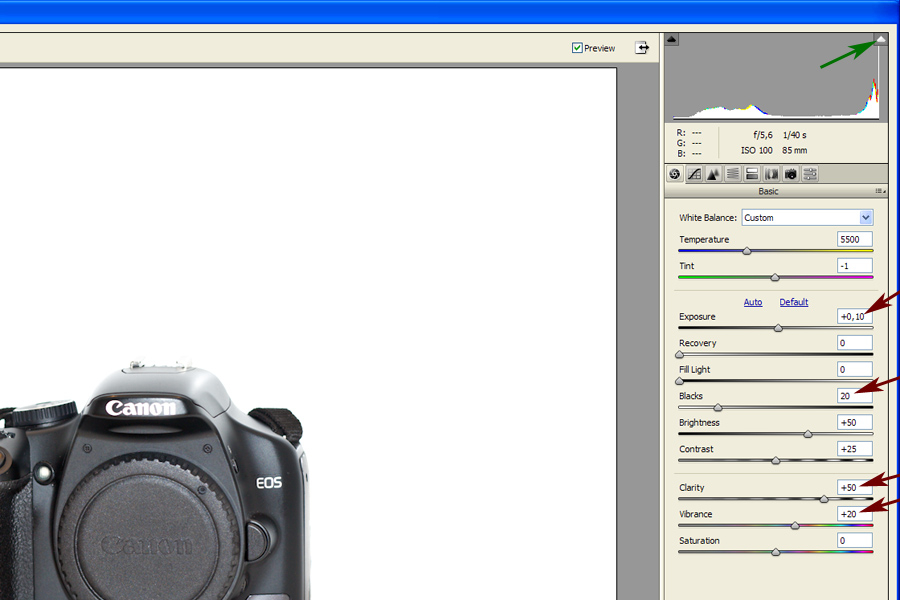Toggle highlight clipping warning in histogram
The image size is (900, 600).
pyautogui.click(x=880, y=39)
